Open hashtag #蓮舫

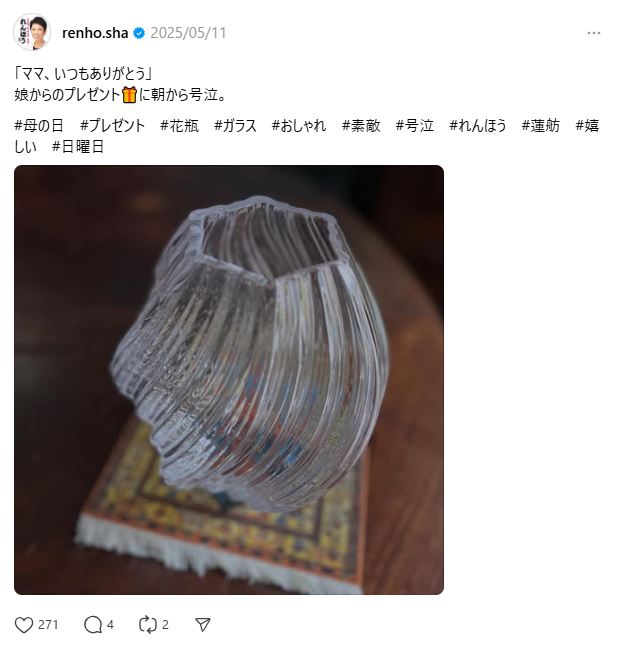540,125
